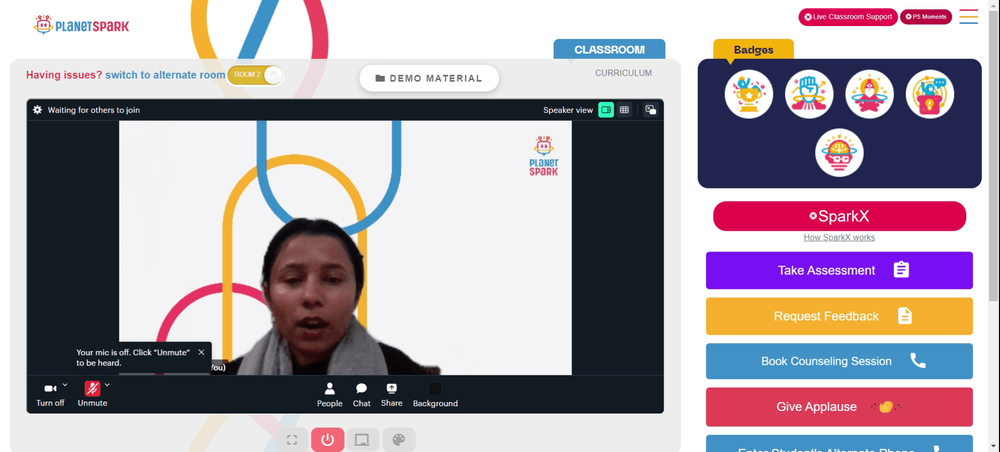1000x452 pixels.
Task: Open camera options chevron beside Turn off
Action: (65, 384)
